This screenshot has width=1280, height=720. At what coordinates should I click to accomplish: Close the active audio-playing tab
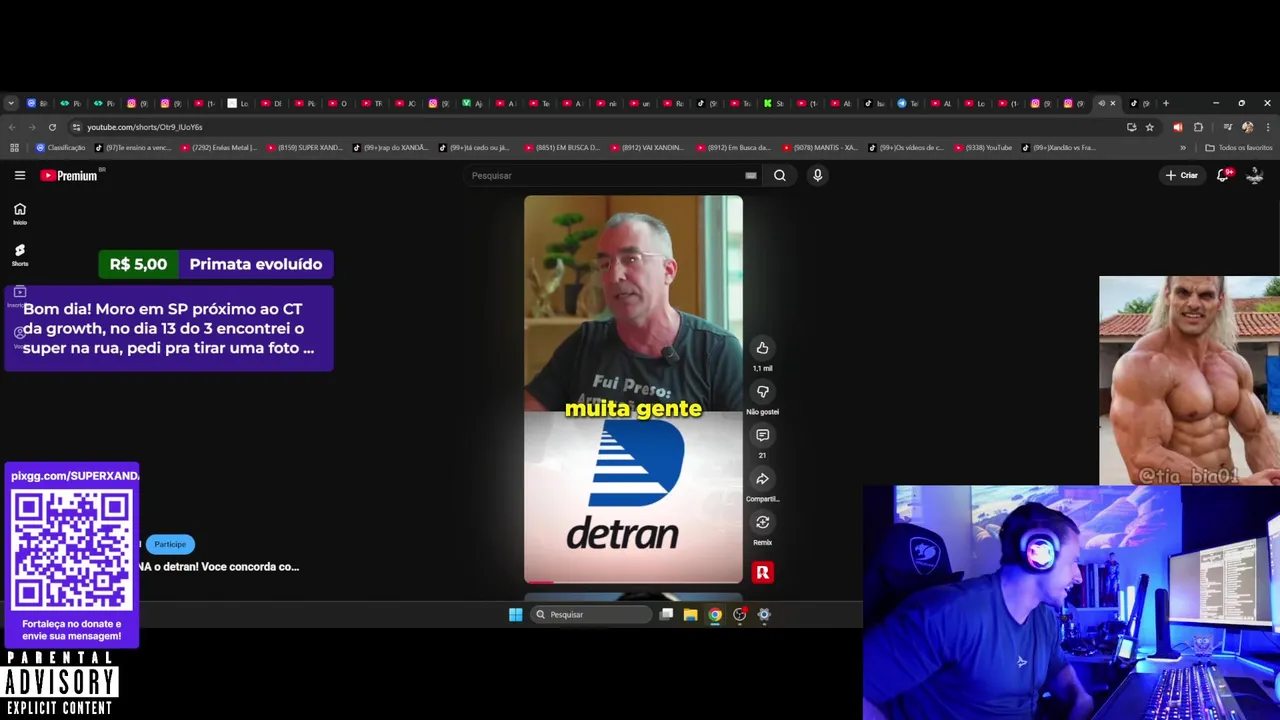(x=1112, y=103)
